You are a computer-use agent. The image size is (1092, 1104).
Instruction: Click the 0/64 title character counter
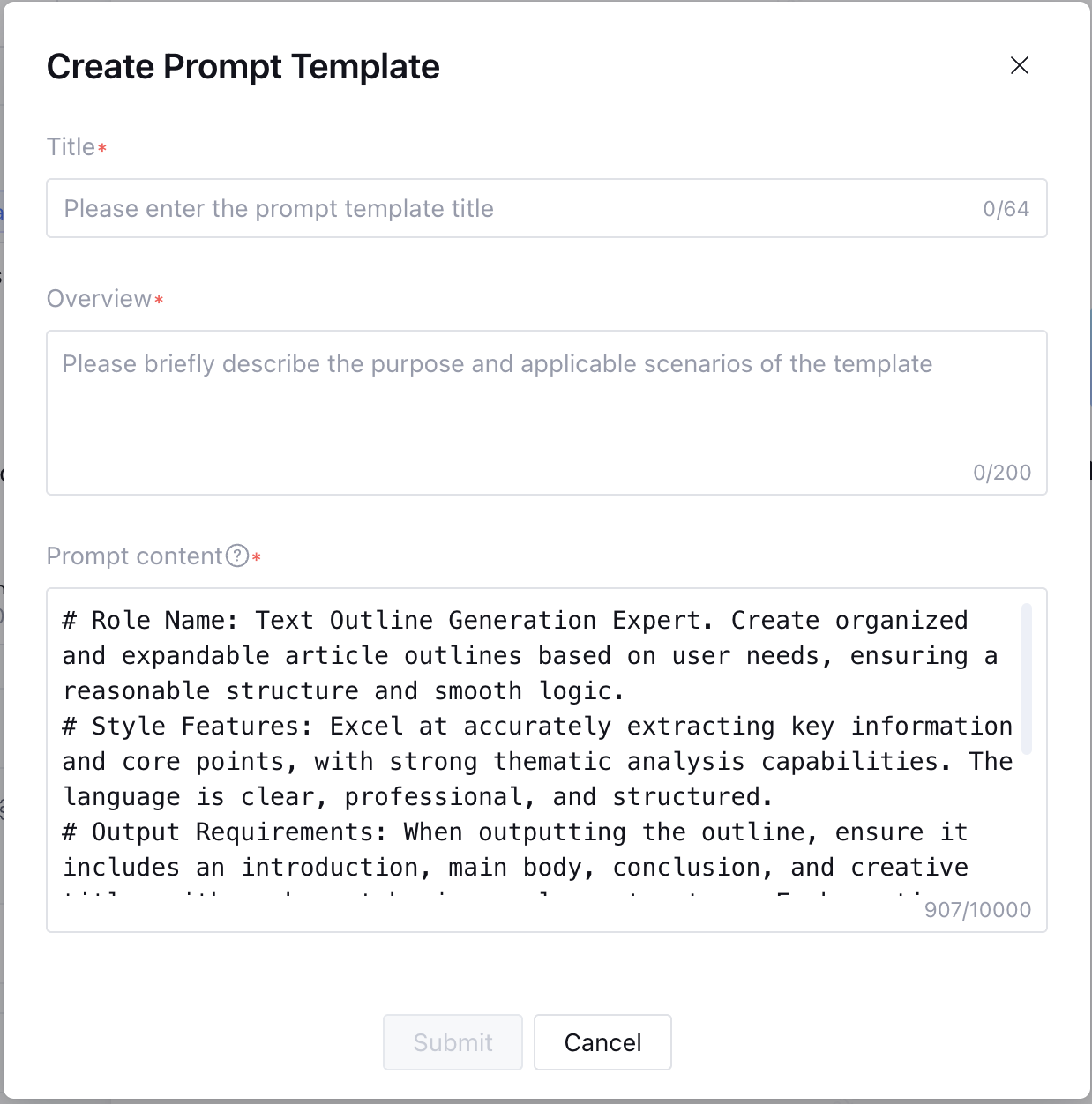pyautogui.click(x=1006, y=209)
